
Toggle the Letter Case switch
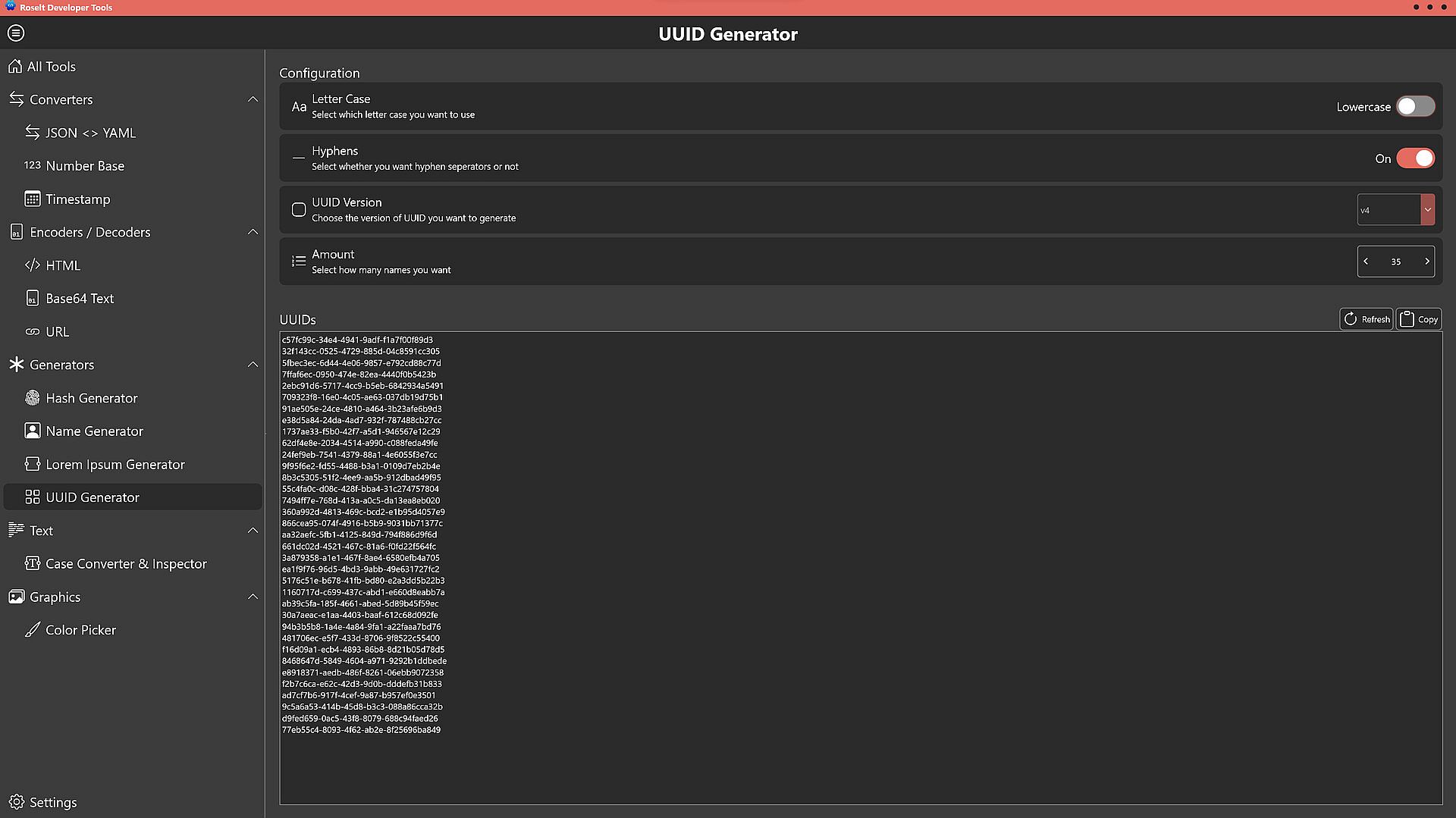(1415, 107)
